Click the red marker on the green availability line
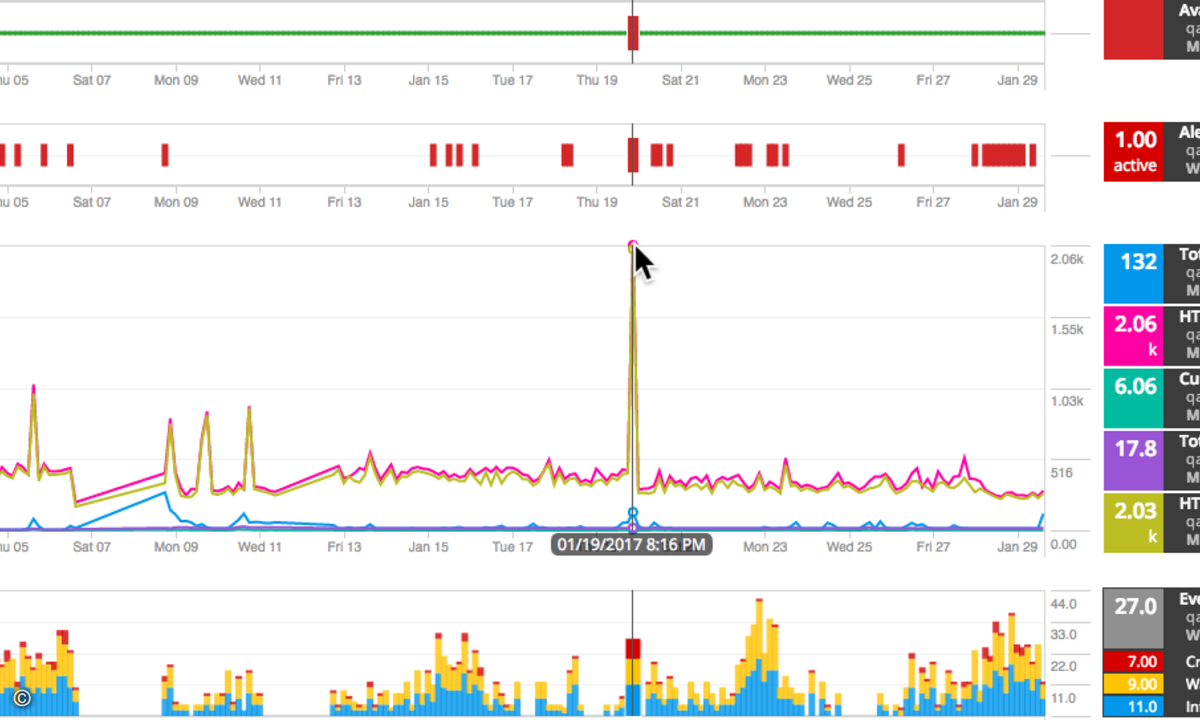This screenshot has width=1200, height=720. (633, 33)
